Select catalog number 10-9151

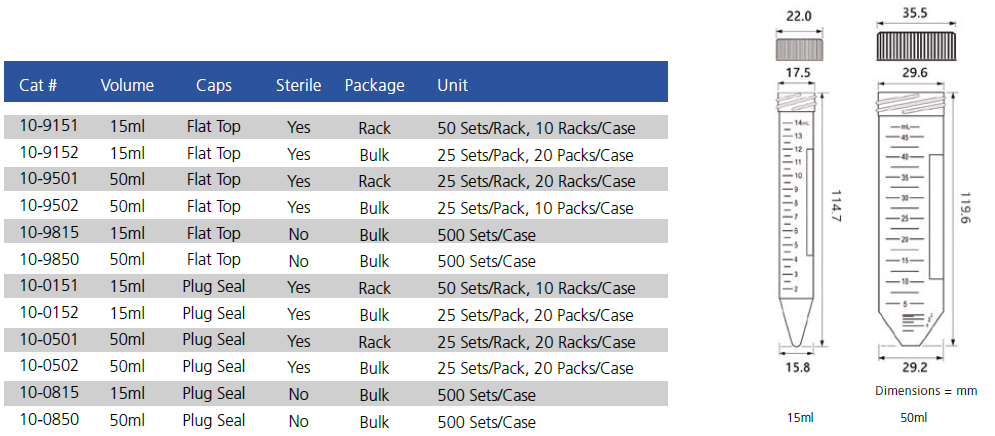[49, 126]
